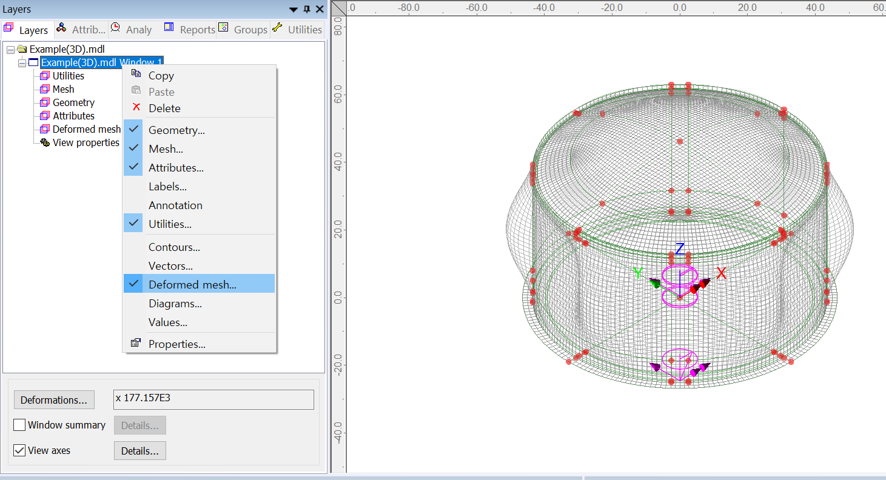
Task: Switch to the Groups tab label
Action: (x=250, y=29)
